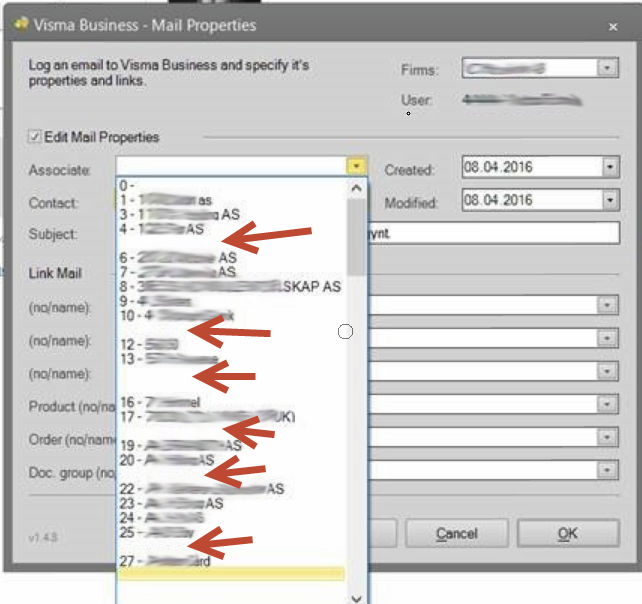
Task: Collapse the Associate dropdown with yellow arrow
Action: pos(356,166)
